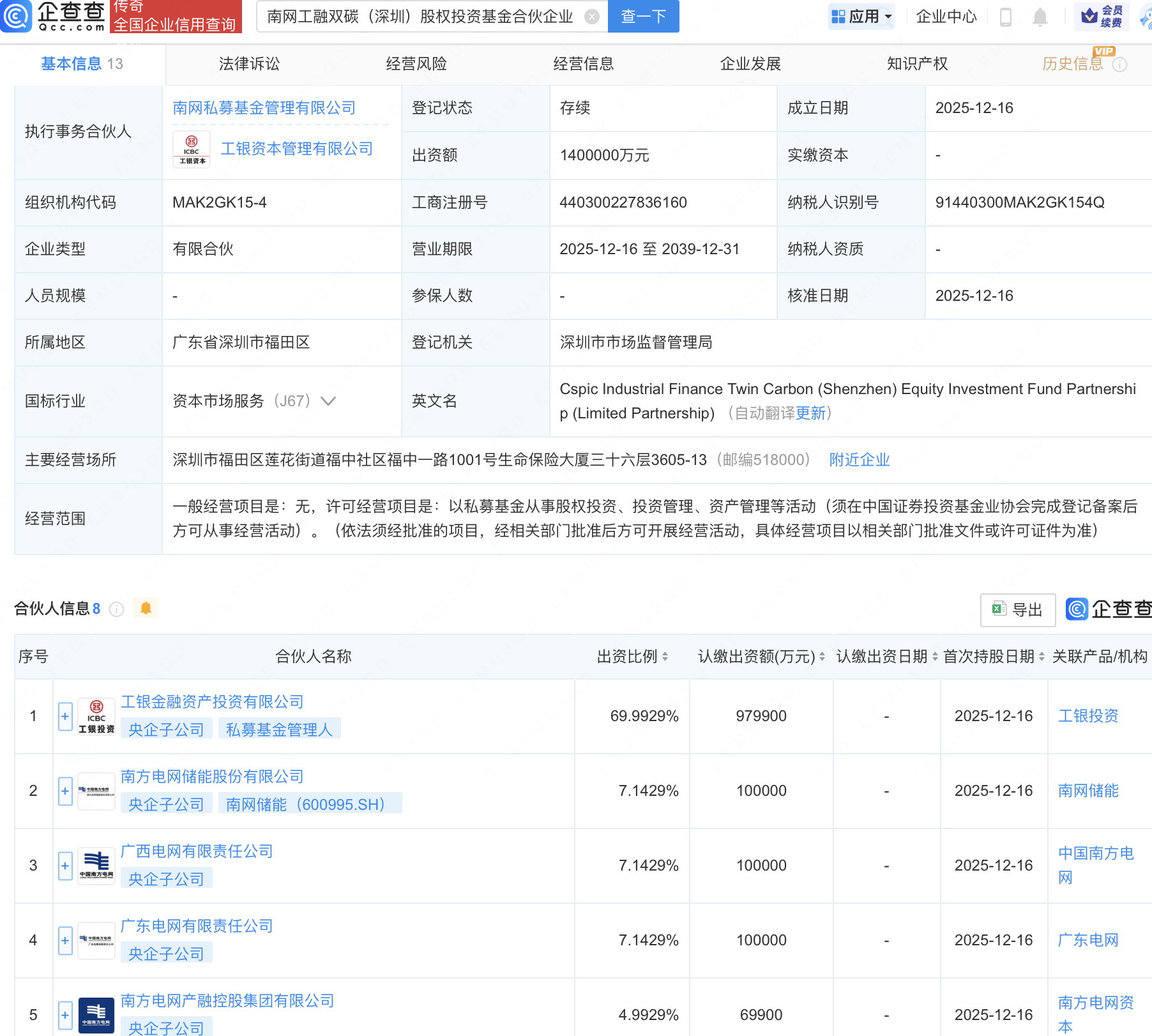Viewport: 1152px width, 1036px height.
Task: Open notifications bell in top bar
Action: (1040, 17)
